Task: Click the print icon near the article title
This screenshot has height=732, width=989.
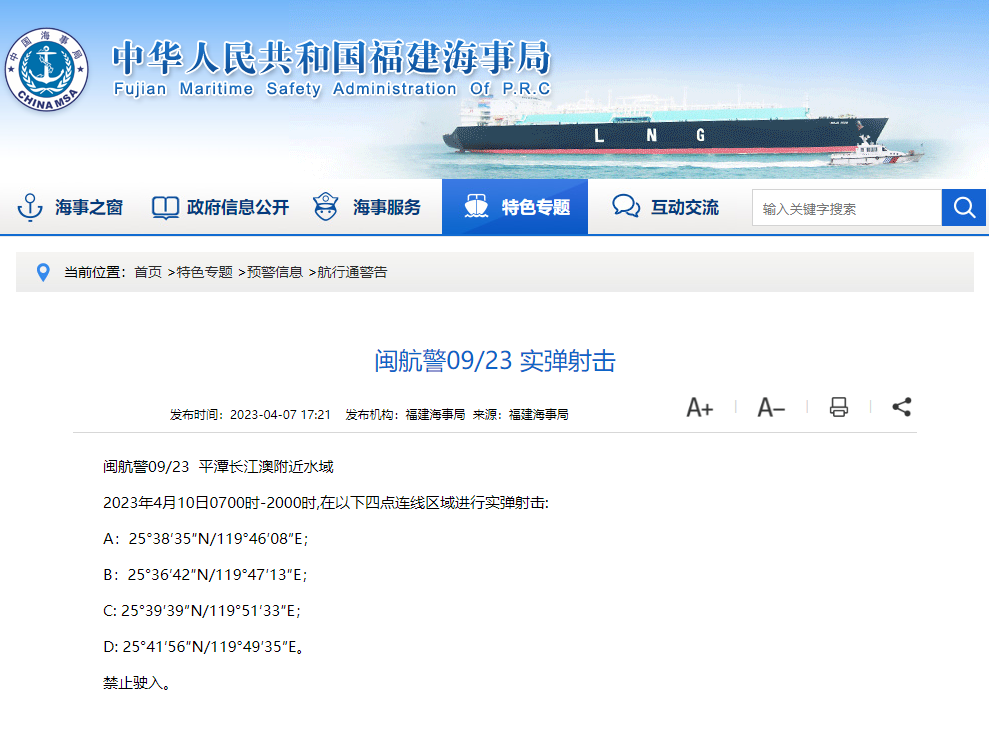Action: click(837, 407)
